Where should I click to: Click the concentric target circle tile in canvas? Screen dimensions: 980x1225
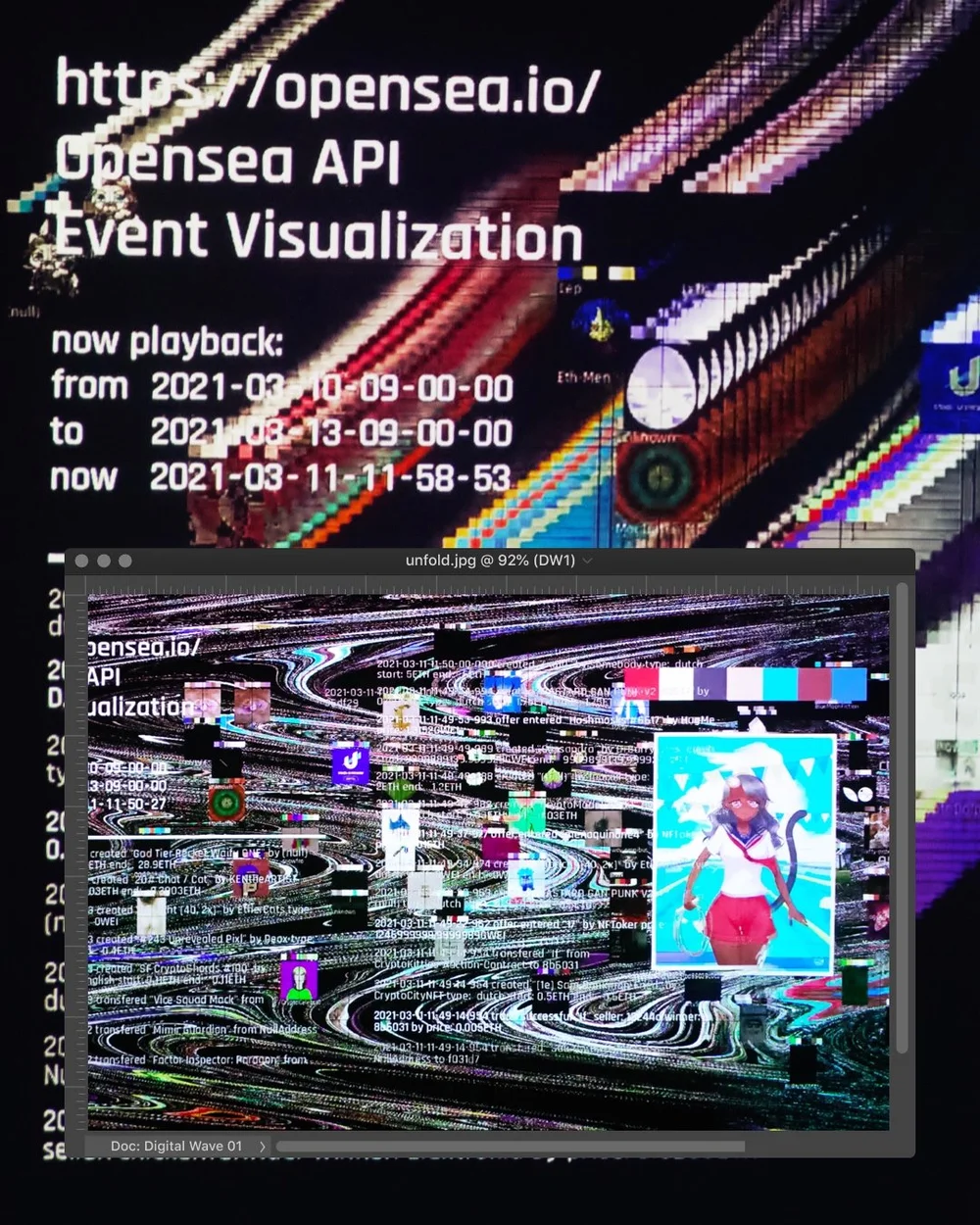(226, 805)
